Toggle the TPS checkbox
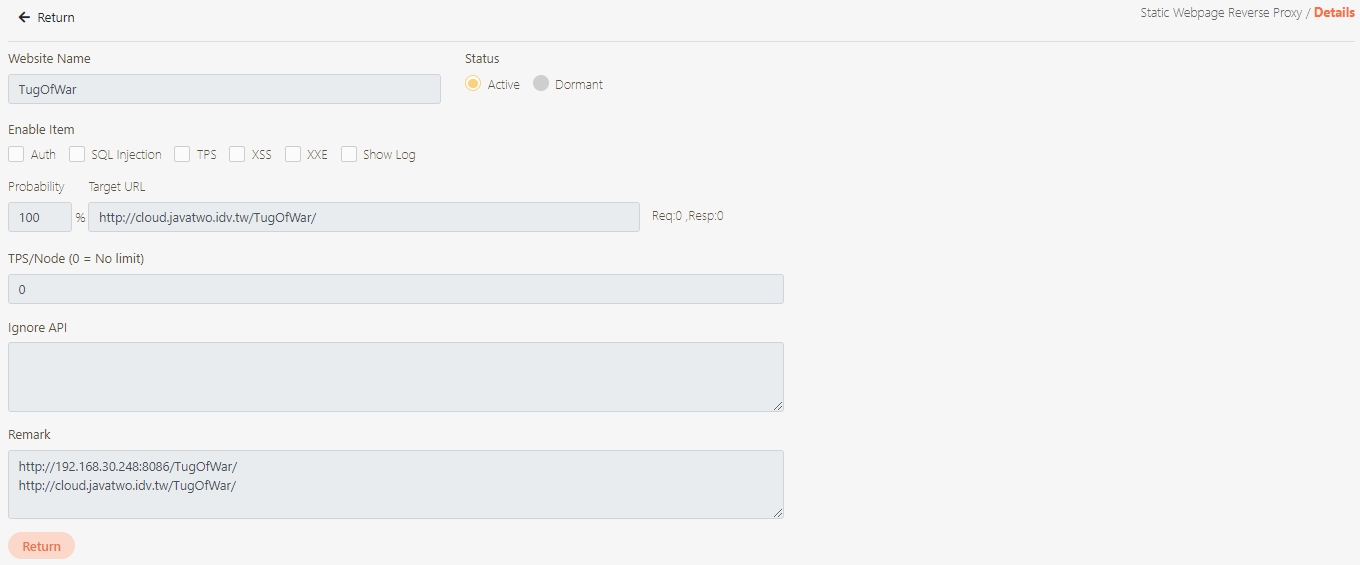The width and height of the screenshot is (1360, 565). 182,154
